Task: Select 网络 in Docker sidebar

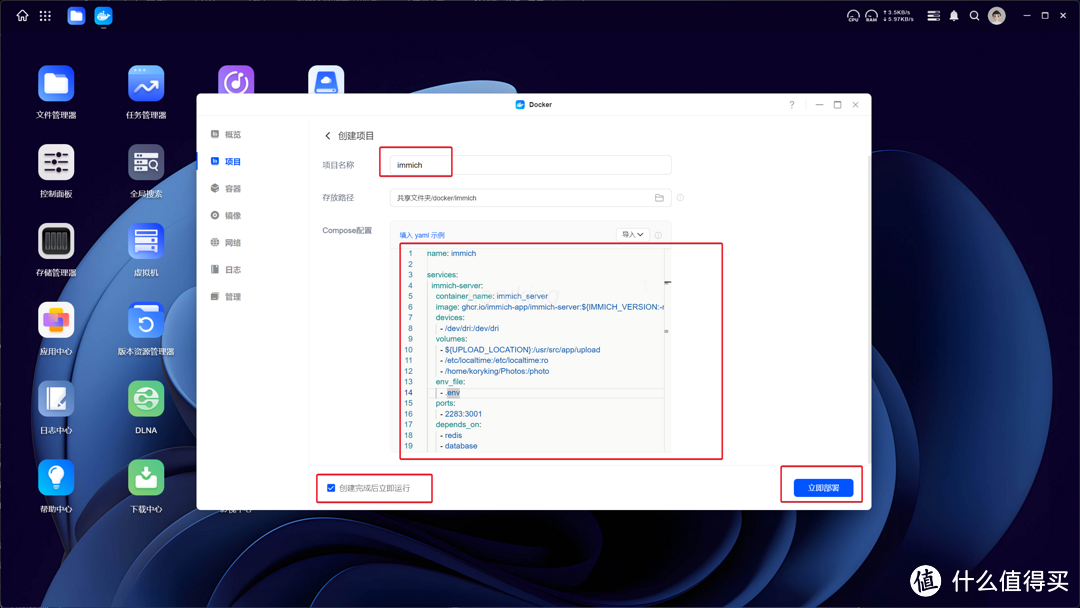Action: point(233,242)
